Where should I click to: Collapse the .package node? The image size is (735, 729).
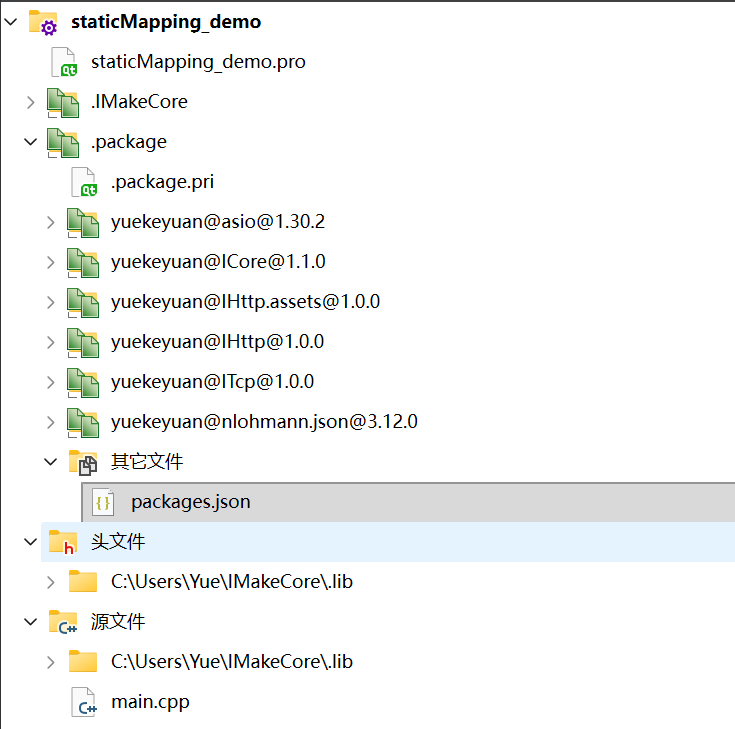30,142
